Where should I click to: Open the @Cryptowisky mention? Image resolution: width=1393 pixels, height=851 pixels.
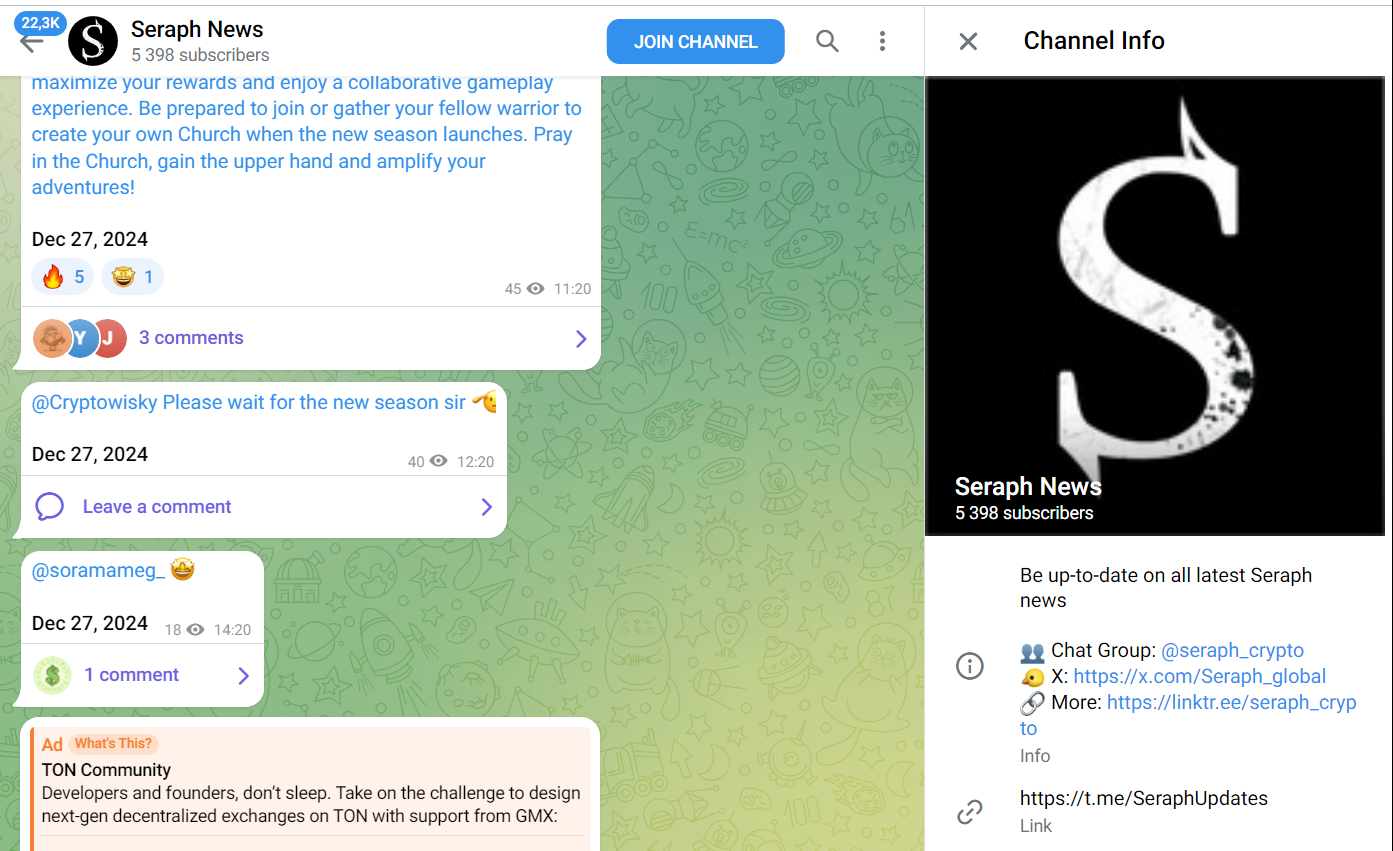point(95,402)
